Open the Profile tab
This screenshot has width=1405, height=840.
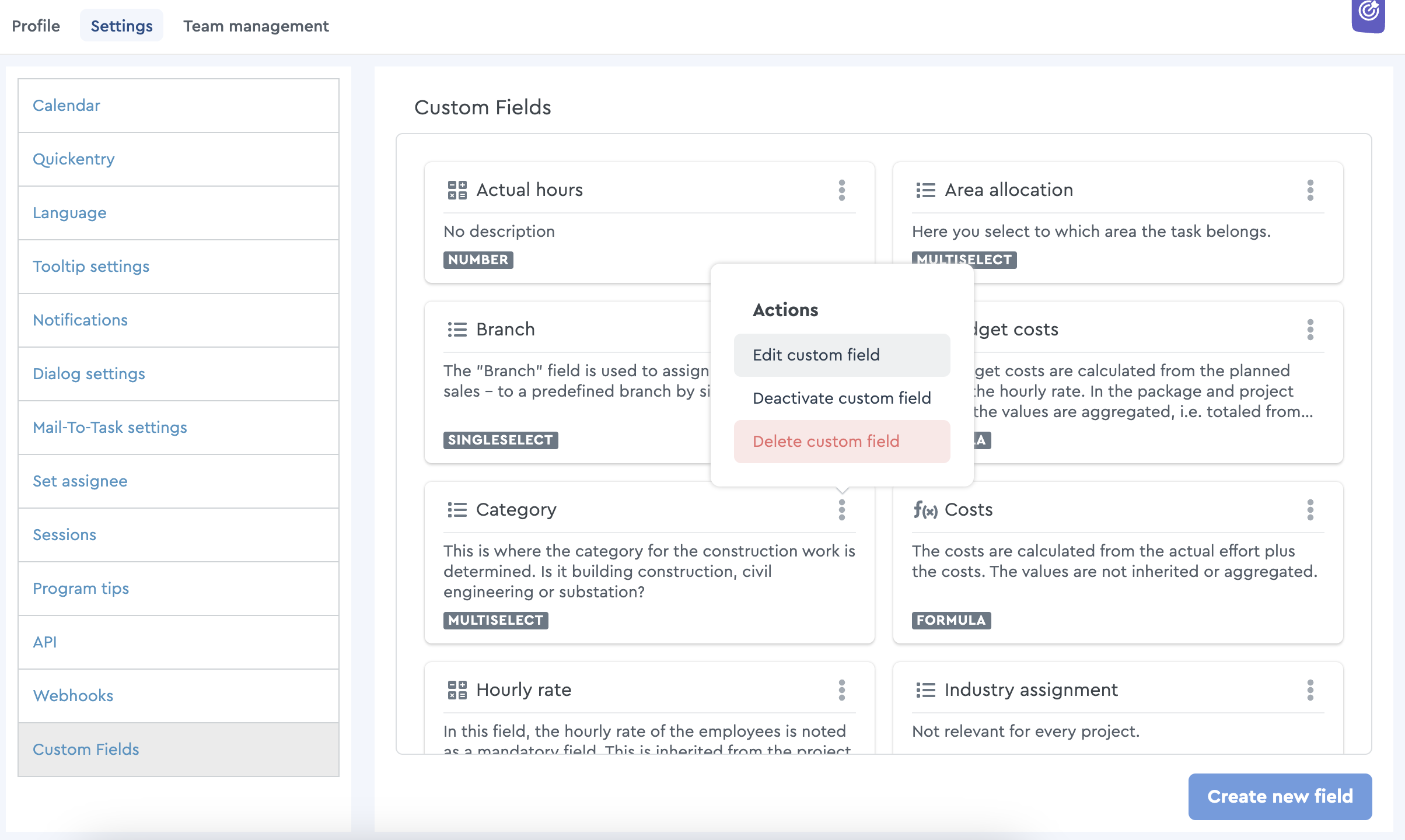tap(36, 26)
